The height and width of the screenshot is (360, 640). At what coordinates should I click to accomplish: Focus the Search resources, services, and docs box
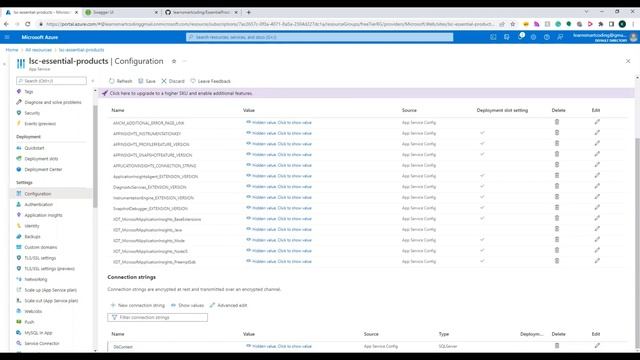[320, 37]
